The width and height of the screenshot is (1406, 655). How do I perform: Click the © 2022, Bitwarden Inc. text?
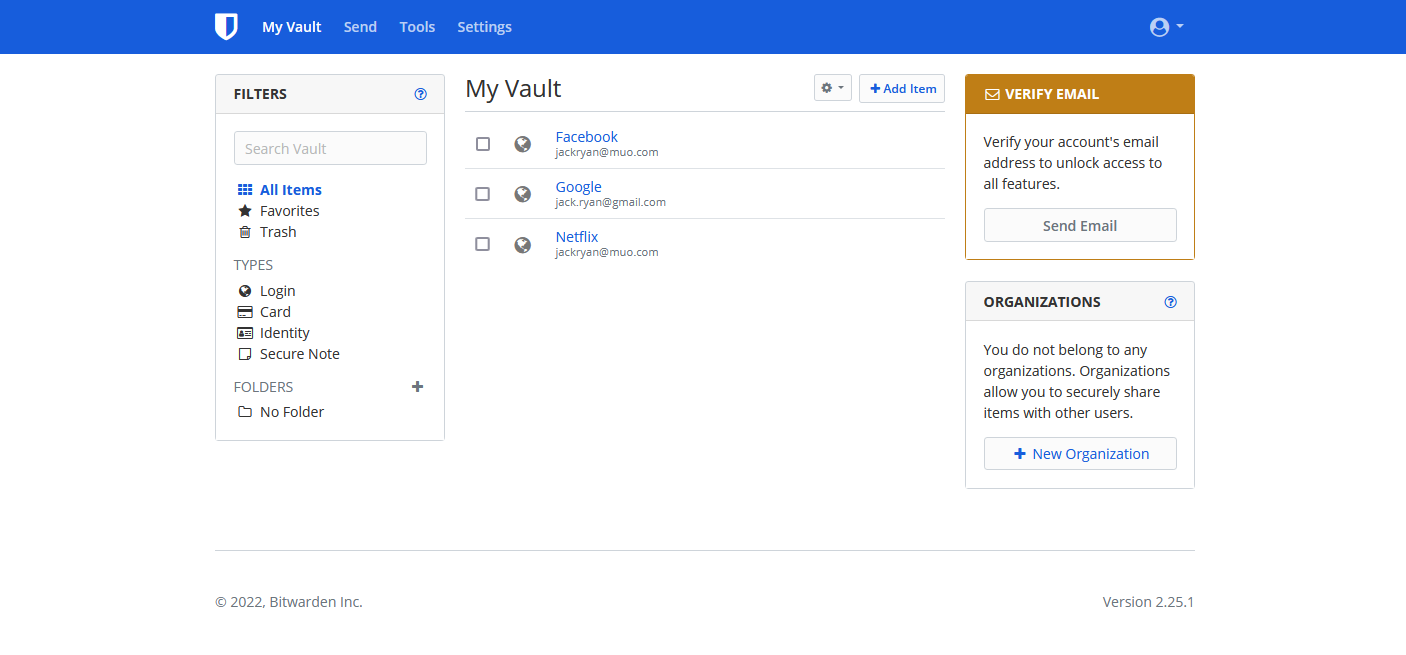point(289,602)
